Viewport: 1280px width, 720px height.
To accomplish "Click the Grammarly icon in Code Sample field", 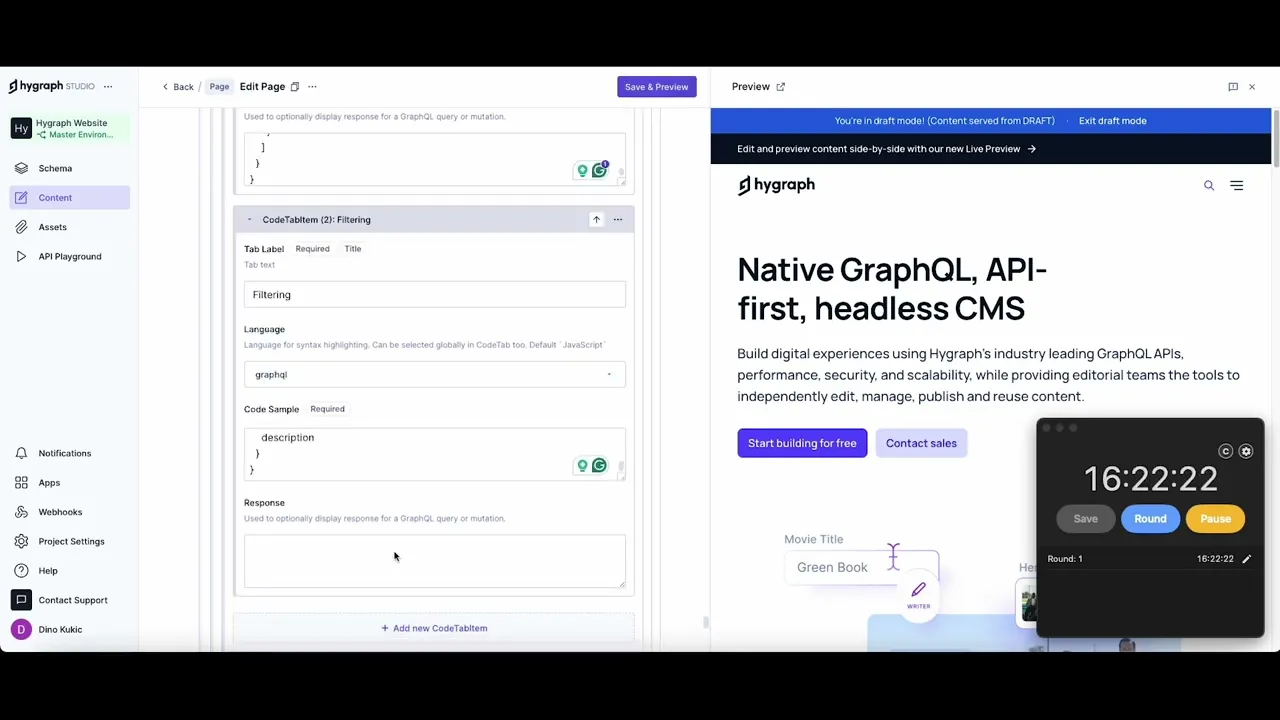I will click(599, 465).
